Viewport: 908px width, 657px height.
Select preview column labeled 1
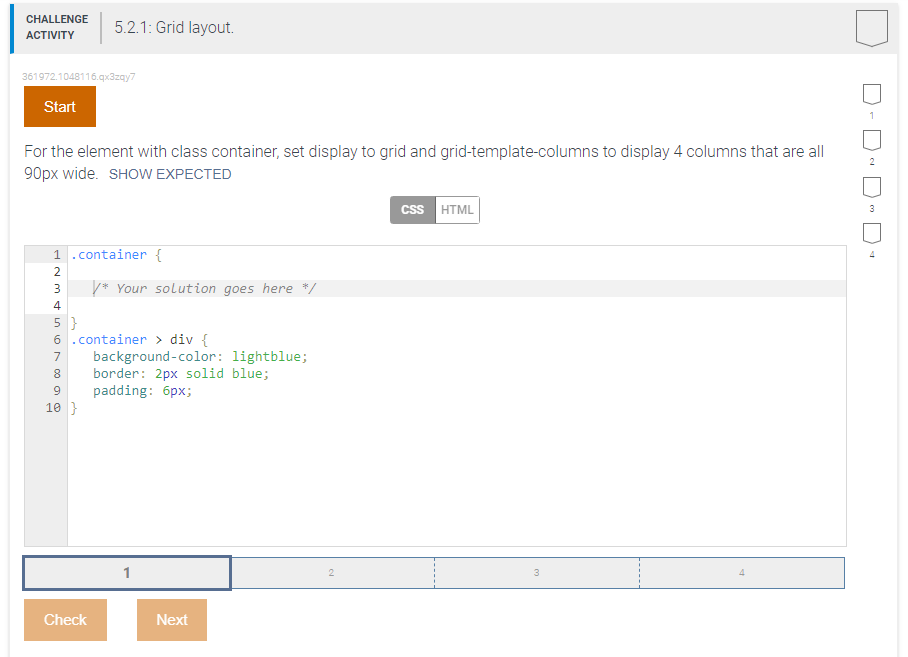(x=126, y=572)
